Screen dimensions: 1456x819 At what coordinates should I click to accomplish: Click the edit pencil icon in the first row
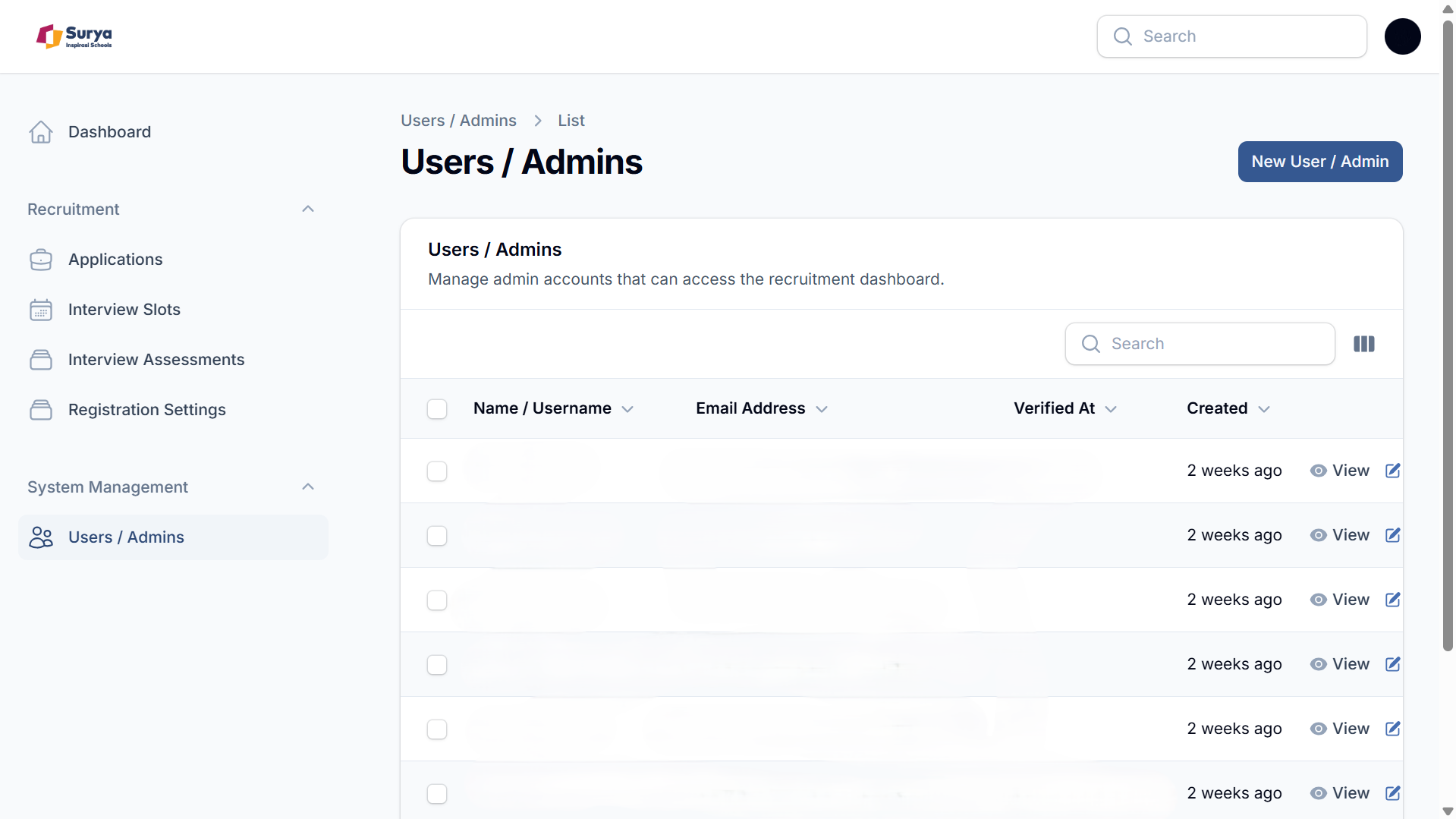coord(1393,471)
